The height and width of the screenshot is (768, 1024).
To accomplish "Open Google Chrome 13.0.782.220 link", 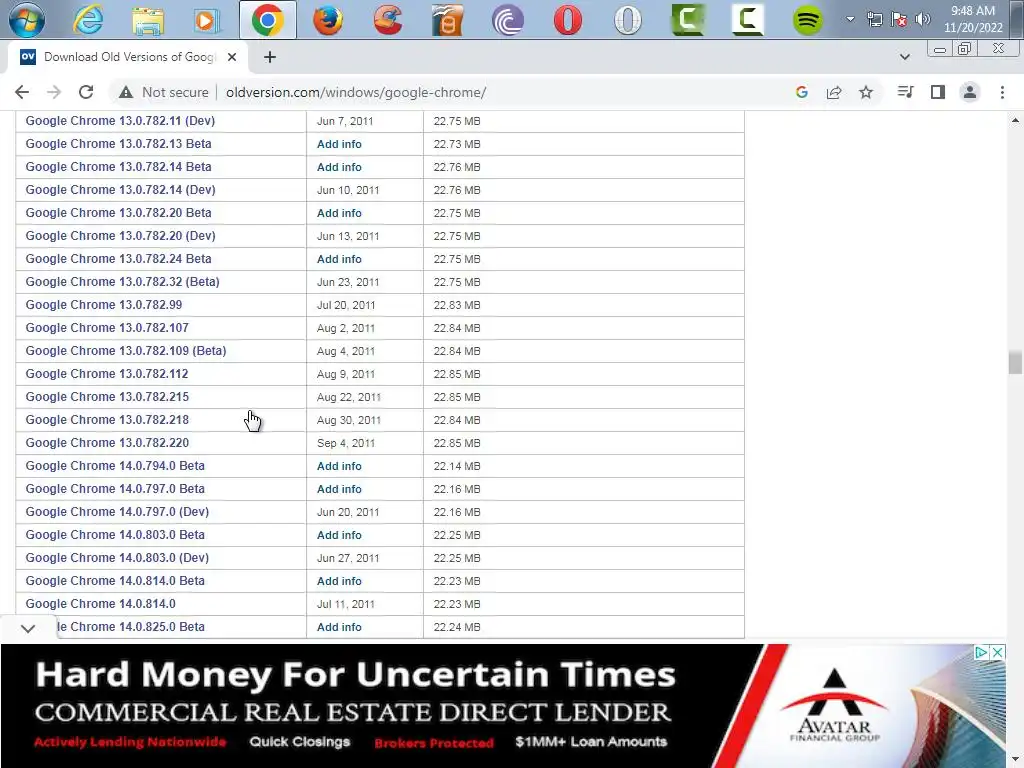I will point(107,443).
